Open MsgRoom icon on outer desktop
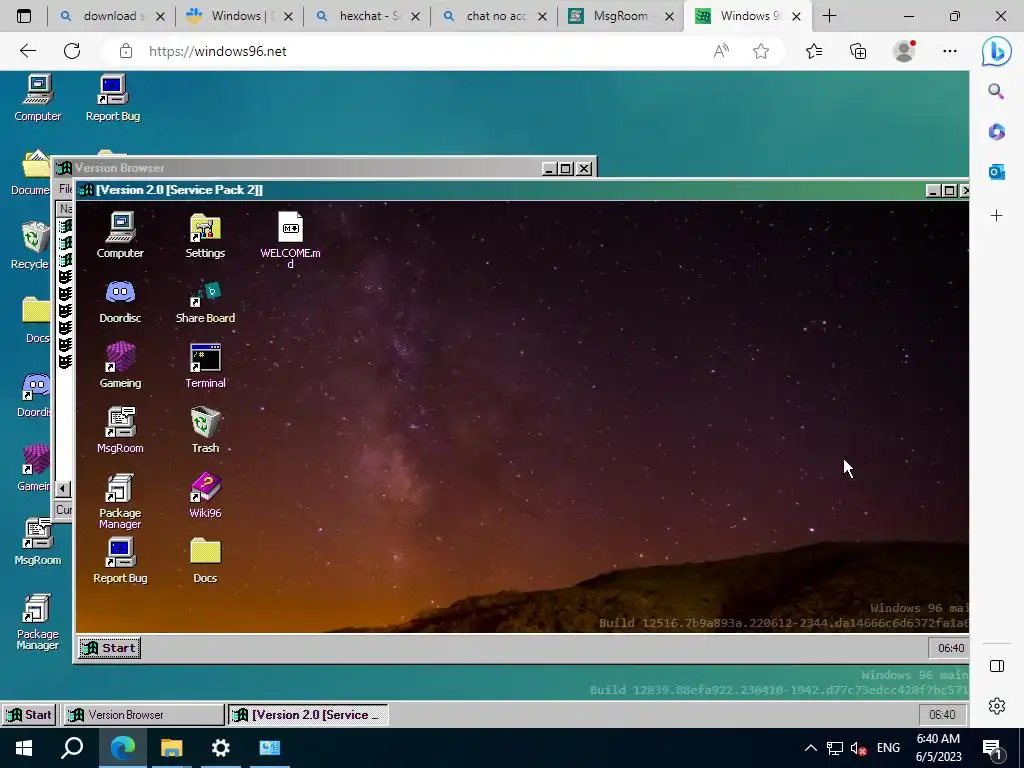 click(x=37, y=541)
